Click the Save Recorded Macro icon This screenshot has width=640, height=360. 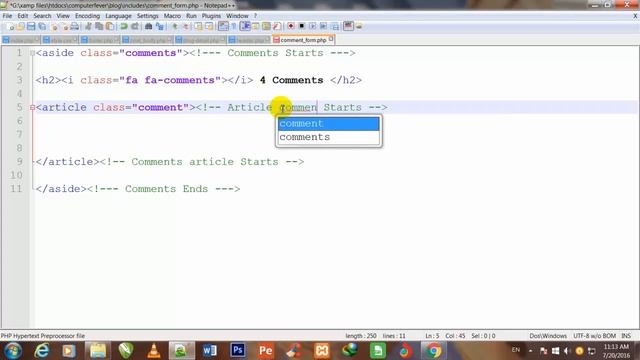(336, 26)
